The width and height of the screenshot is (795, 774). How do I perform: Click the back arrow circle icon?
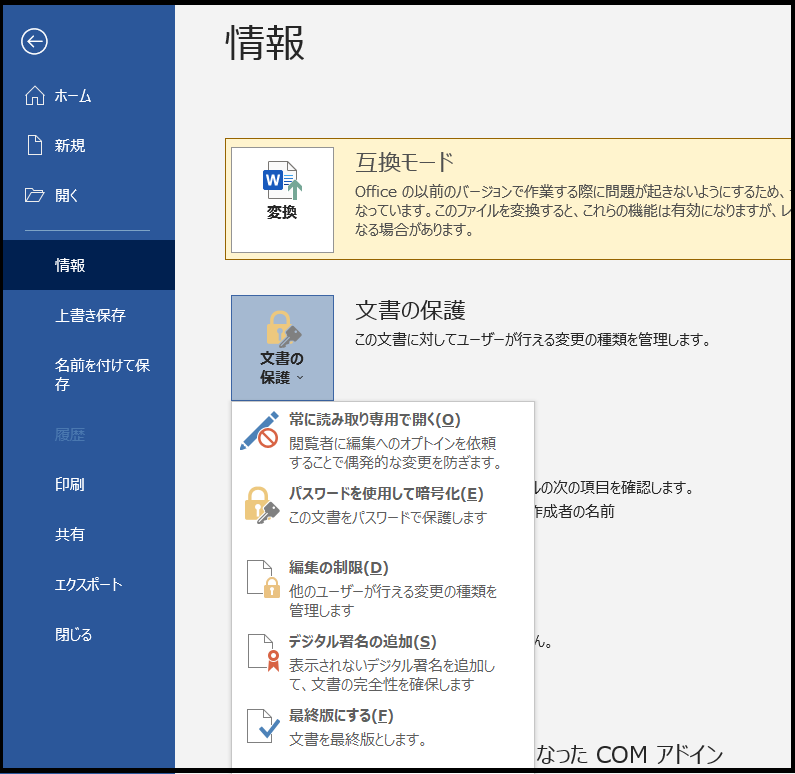[35, 41]
